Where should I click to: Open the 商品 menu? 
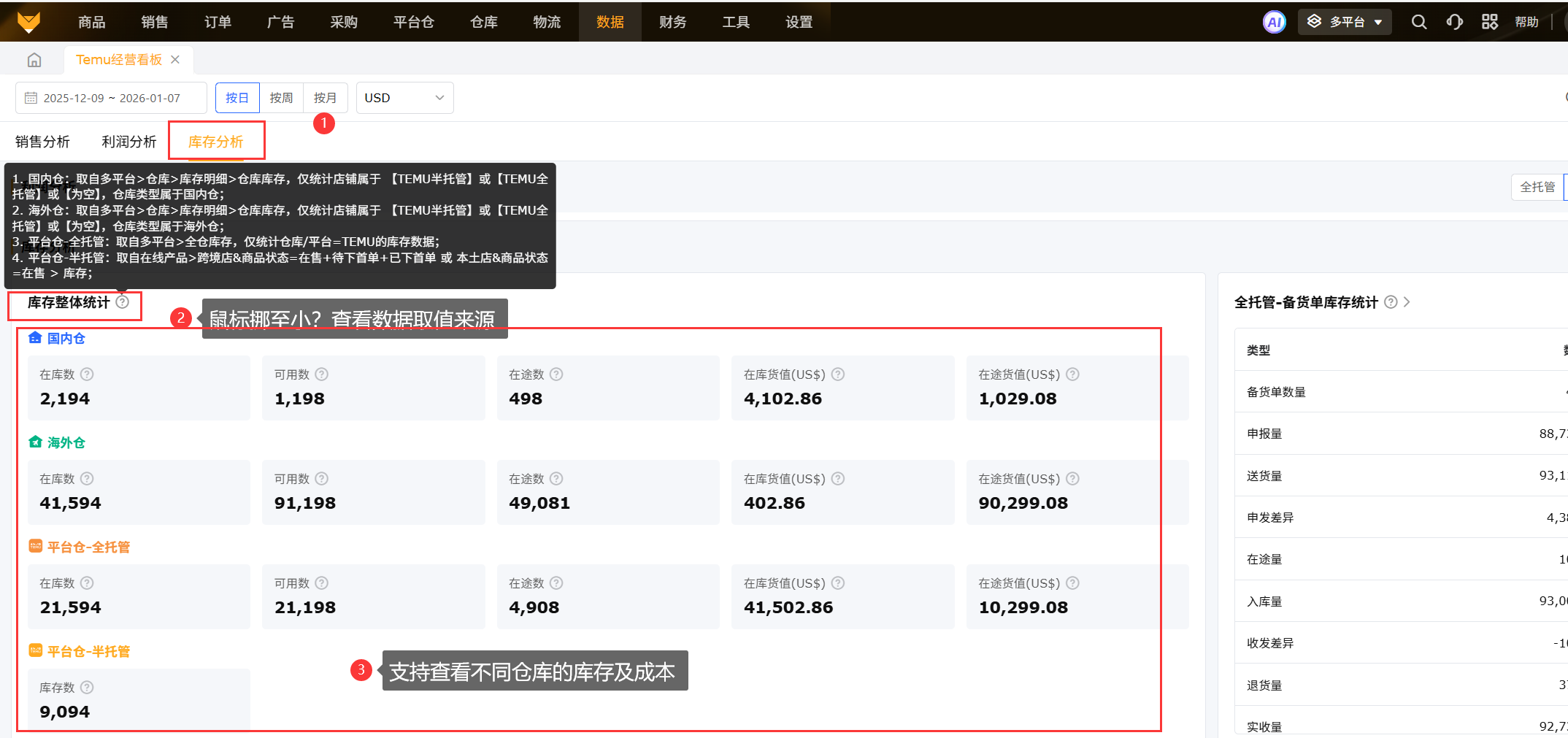coord(92,22)
